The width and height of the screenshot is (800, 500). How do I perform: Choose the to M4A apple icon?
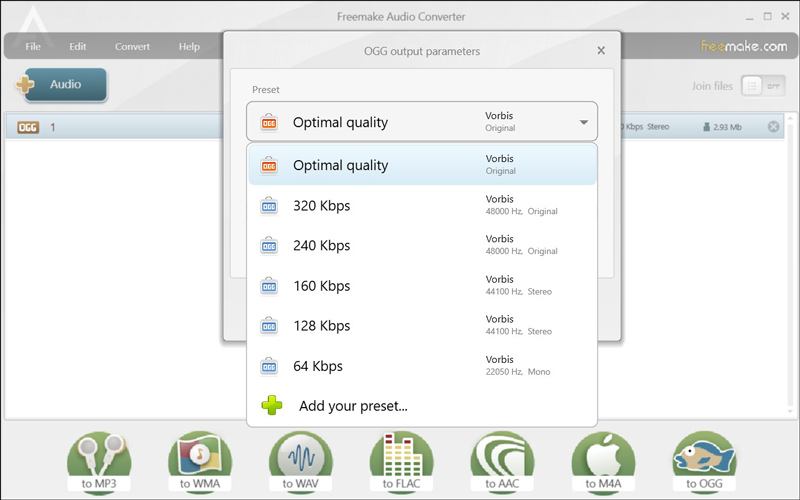pyautogui.click(x=603, y=461)
